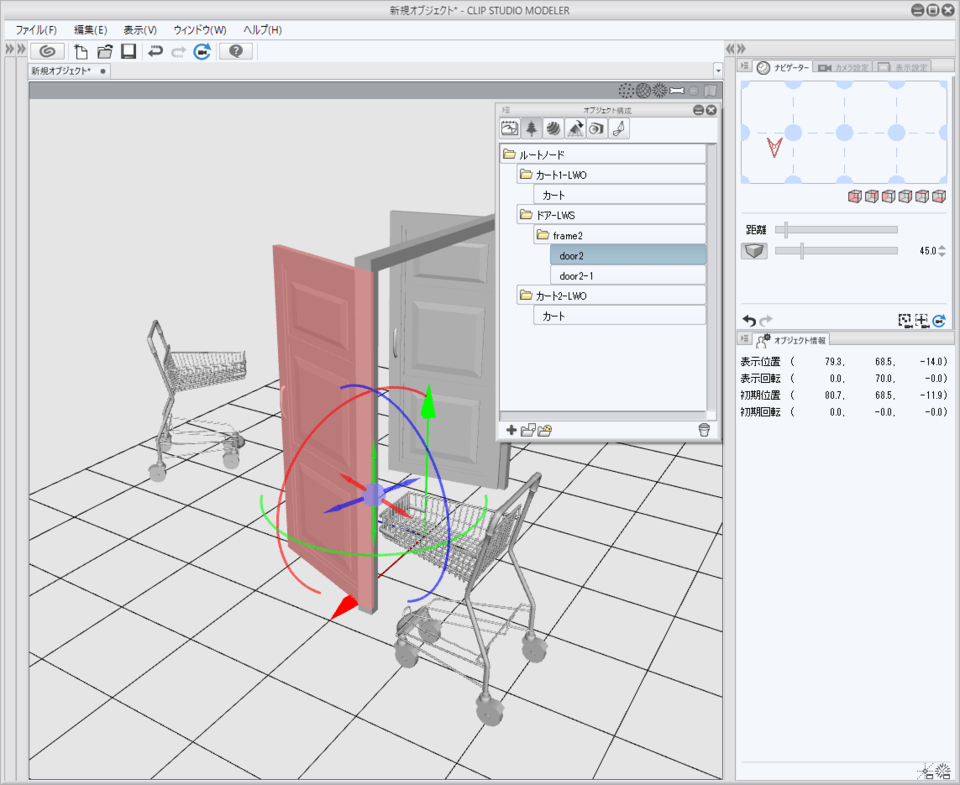Toggle bone display icon in viewport bar

coord(677,91)
